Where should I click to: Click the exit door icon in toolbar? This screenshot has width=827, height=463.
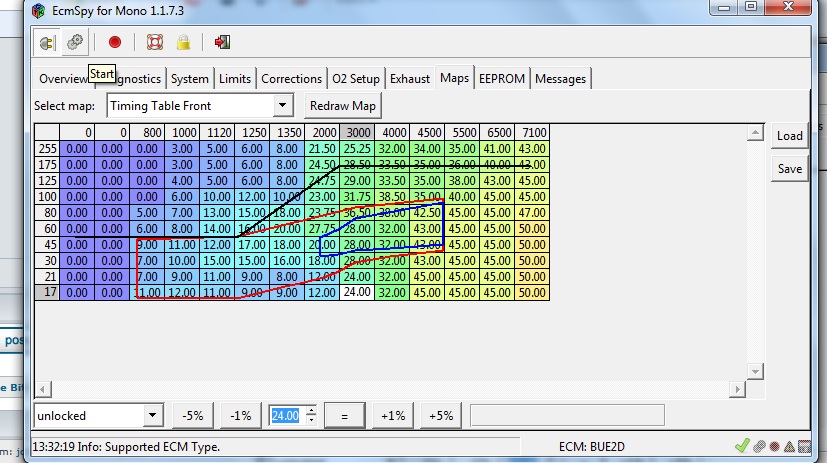pyautogui.click(x=222, y=42)
